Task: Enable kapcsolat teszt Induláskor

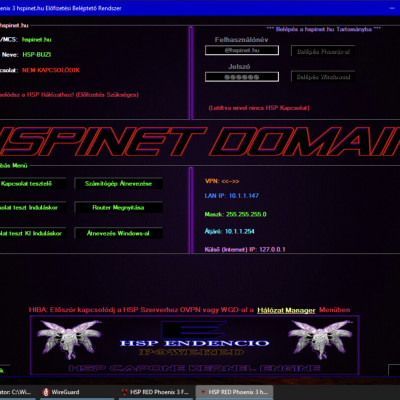Action: [x=32, y=208]
